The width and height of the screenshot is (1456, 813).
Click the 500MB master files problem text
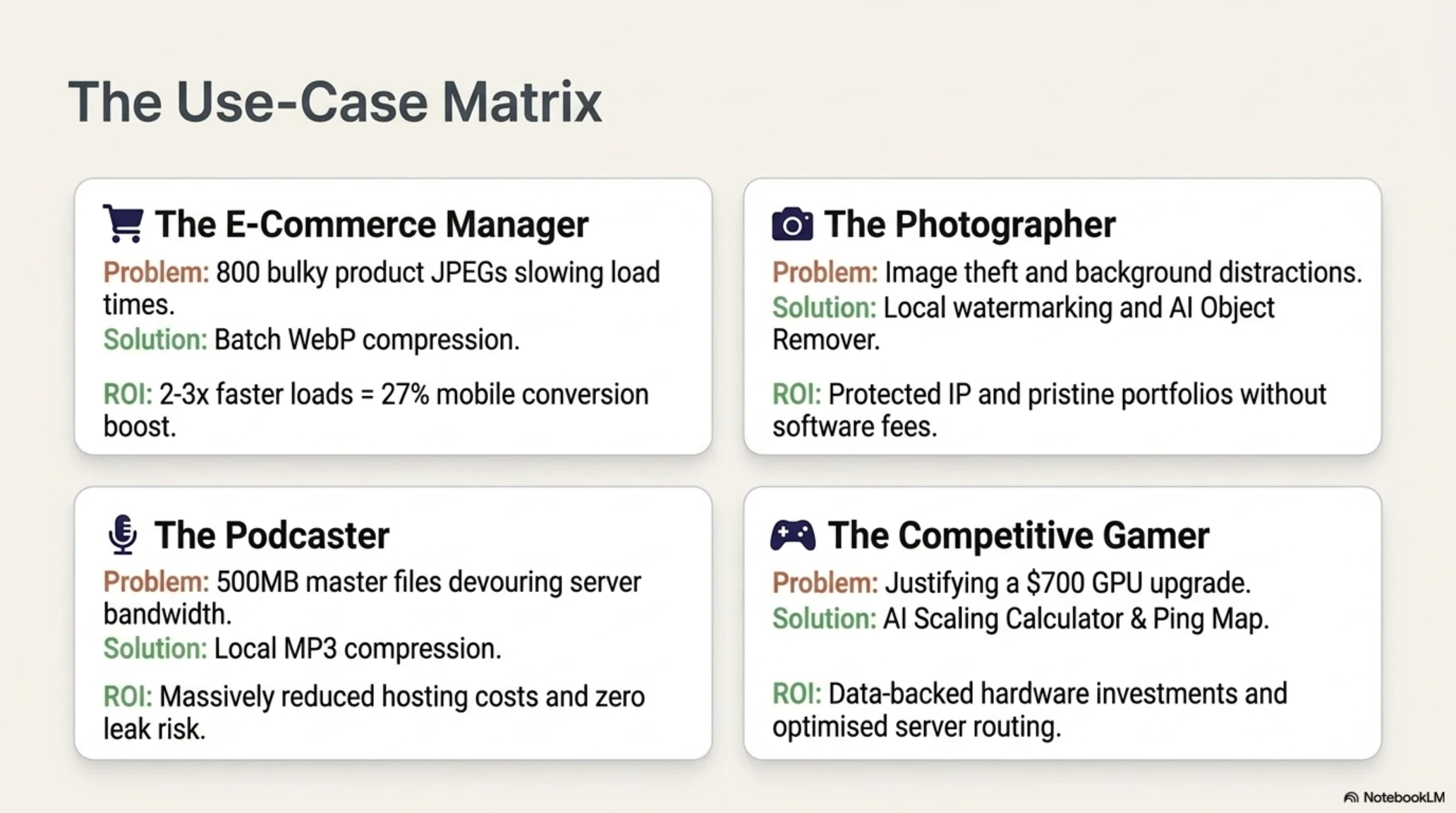click(x=372, y=598)
